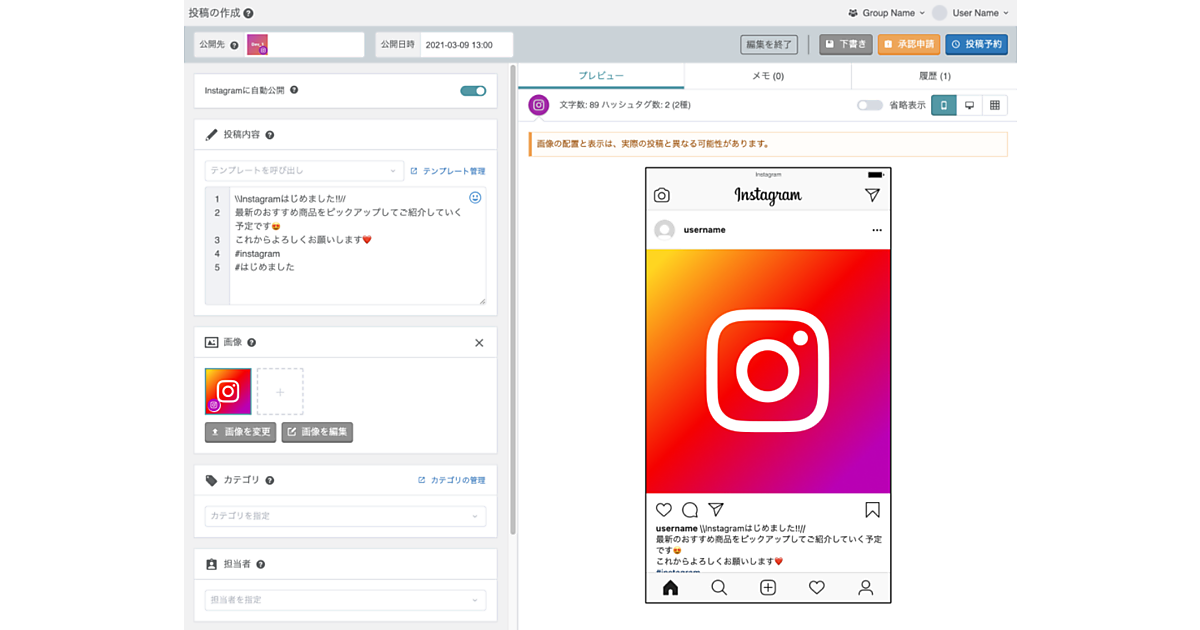Click the 公開先 account selector field
The height and width of the screenshot is (630, 1200).
pos(305,45)
